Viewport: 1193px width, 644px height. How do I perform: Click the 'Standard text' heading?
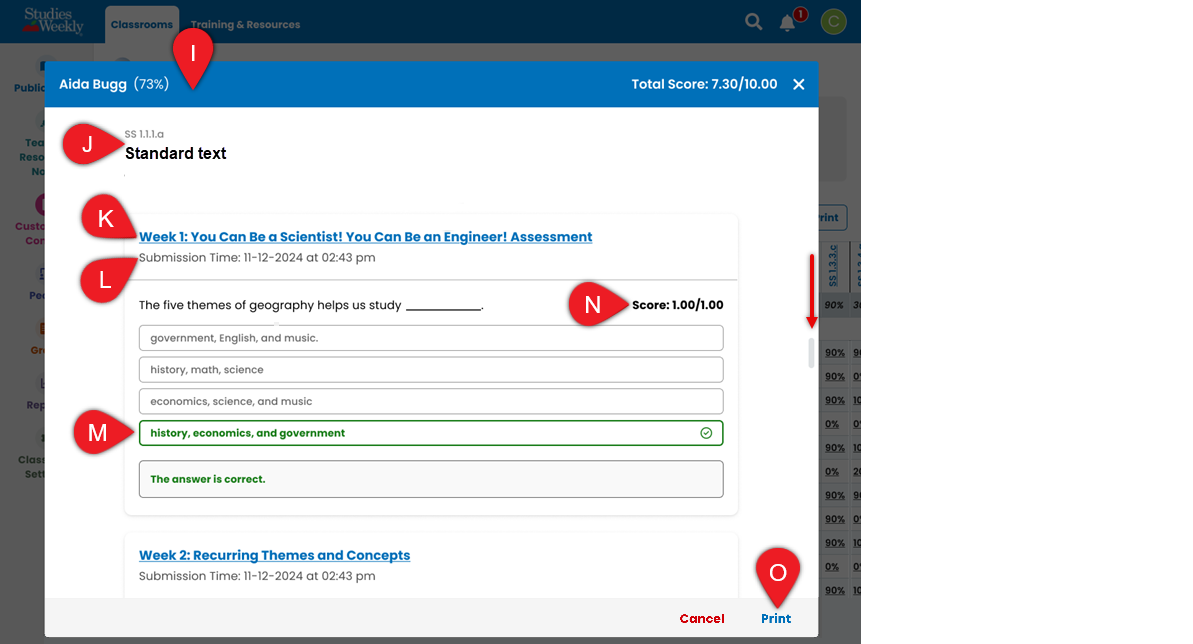176,154
